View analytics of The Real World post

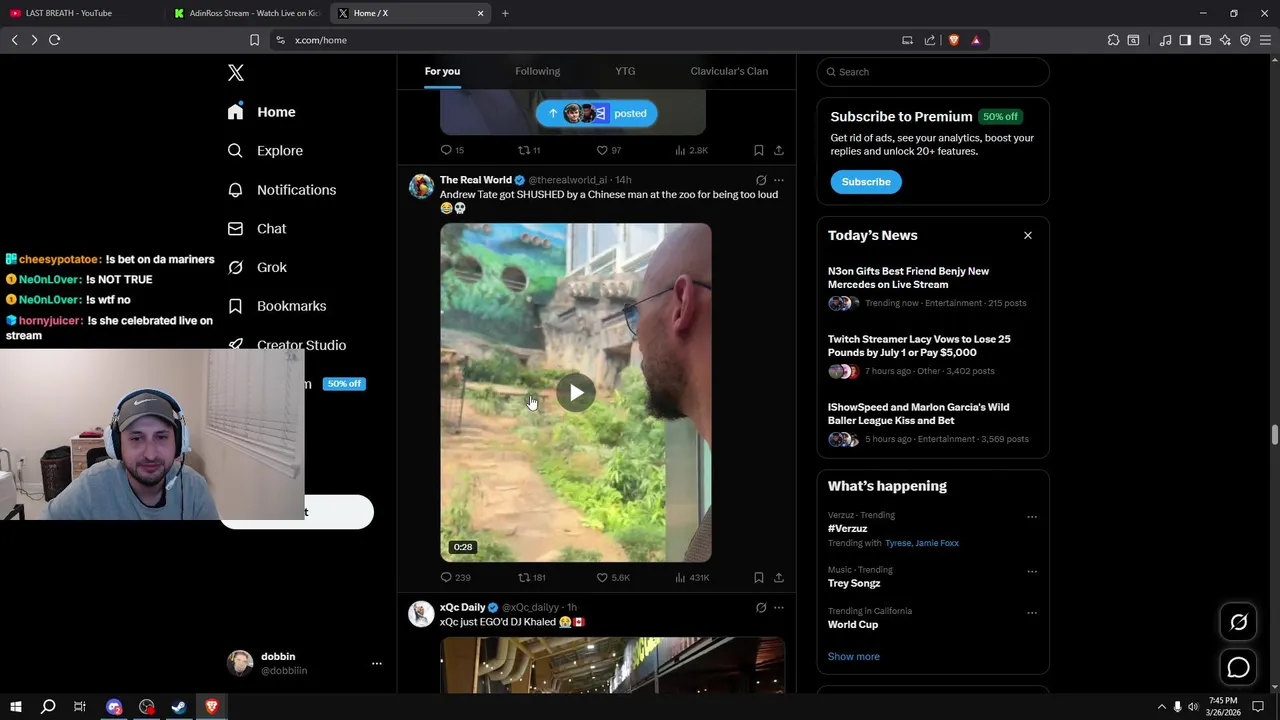click(x=692, y=577)
